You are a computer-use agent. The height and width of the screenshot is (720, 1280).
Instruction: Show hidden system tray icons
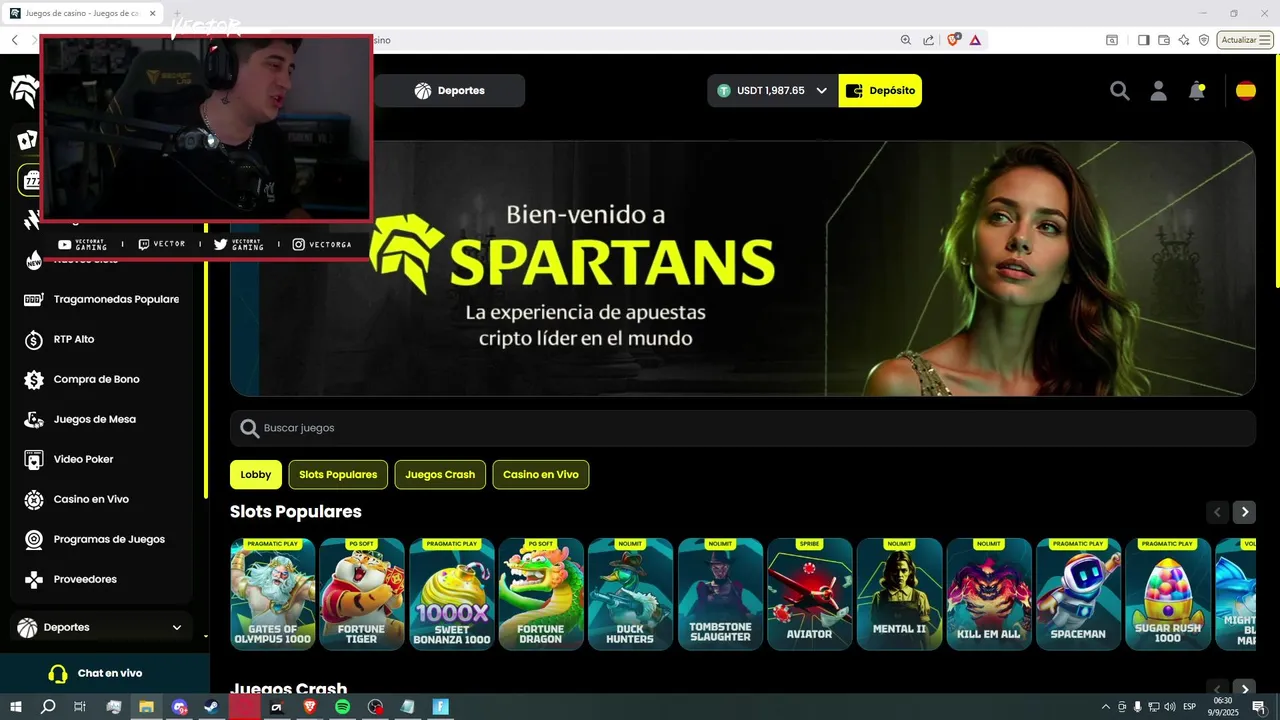[x=1105, y=707]
